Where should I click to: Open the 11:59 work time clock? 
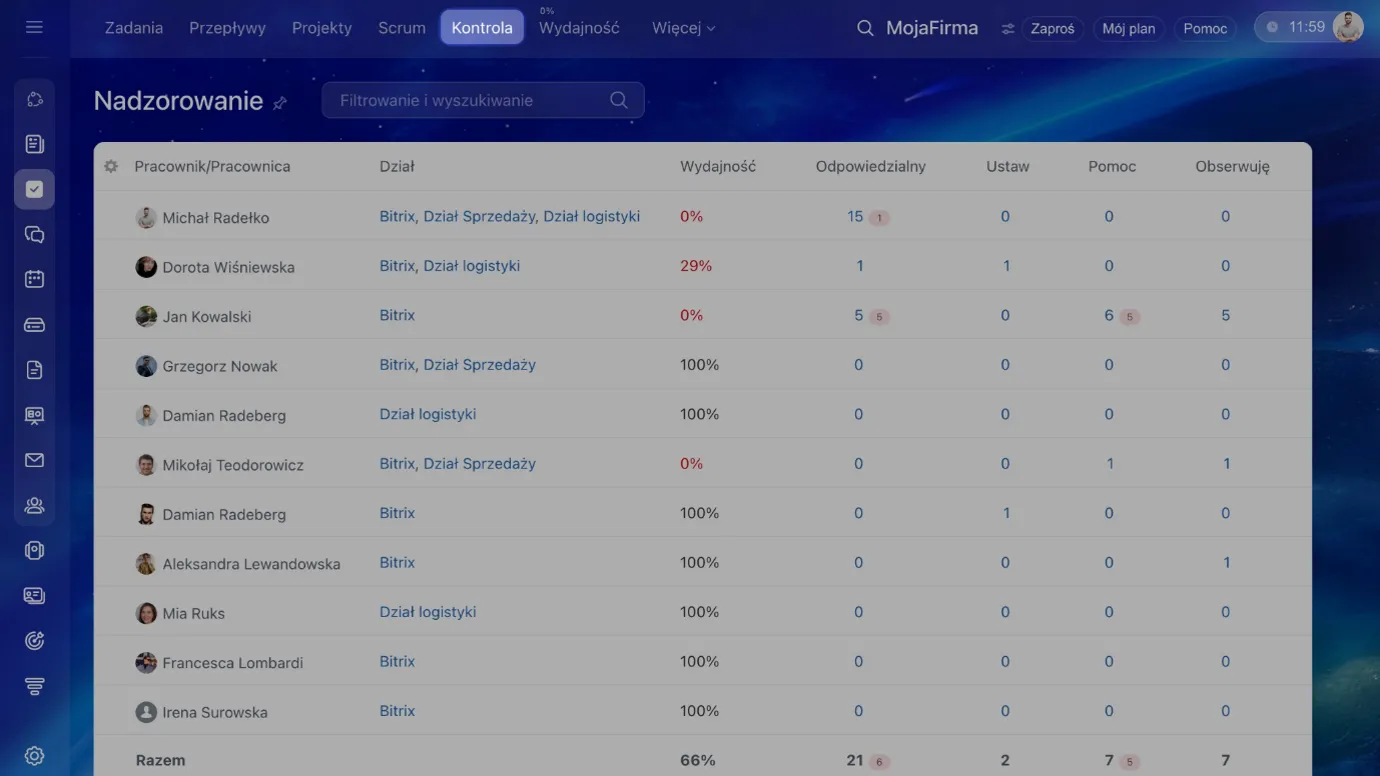pyautogui.click(x=1296, y=28)
